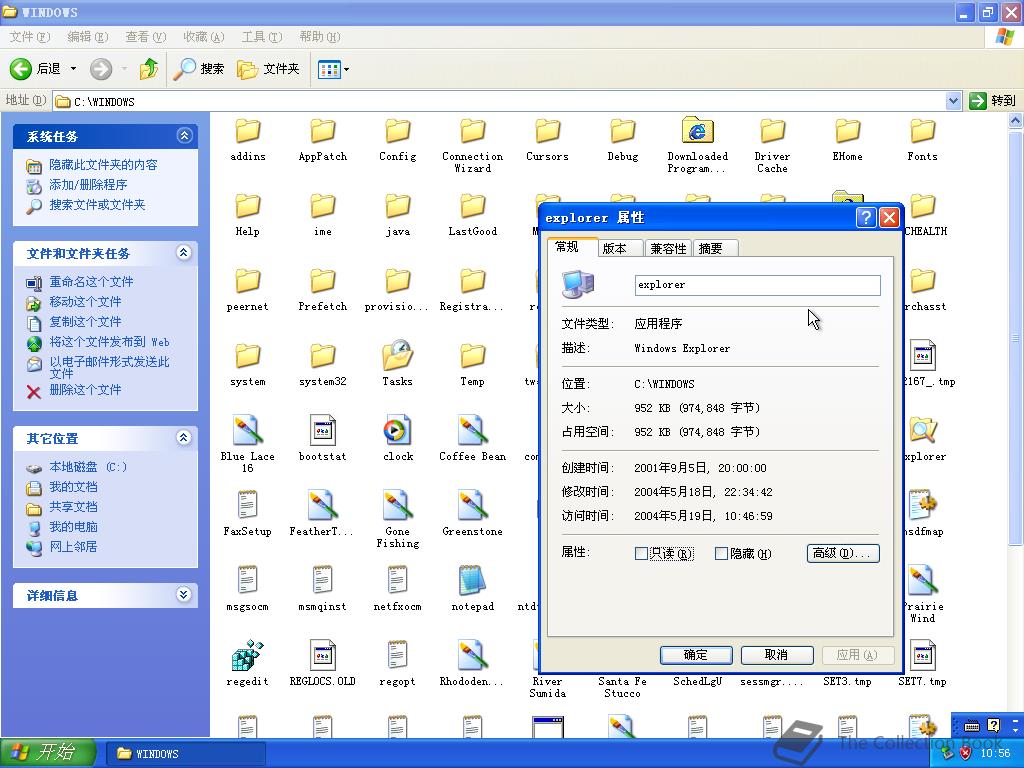Switch to the Compatibility tab
The height and width of the screenshot is (768, 1024).
[x=668, y=248]
